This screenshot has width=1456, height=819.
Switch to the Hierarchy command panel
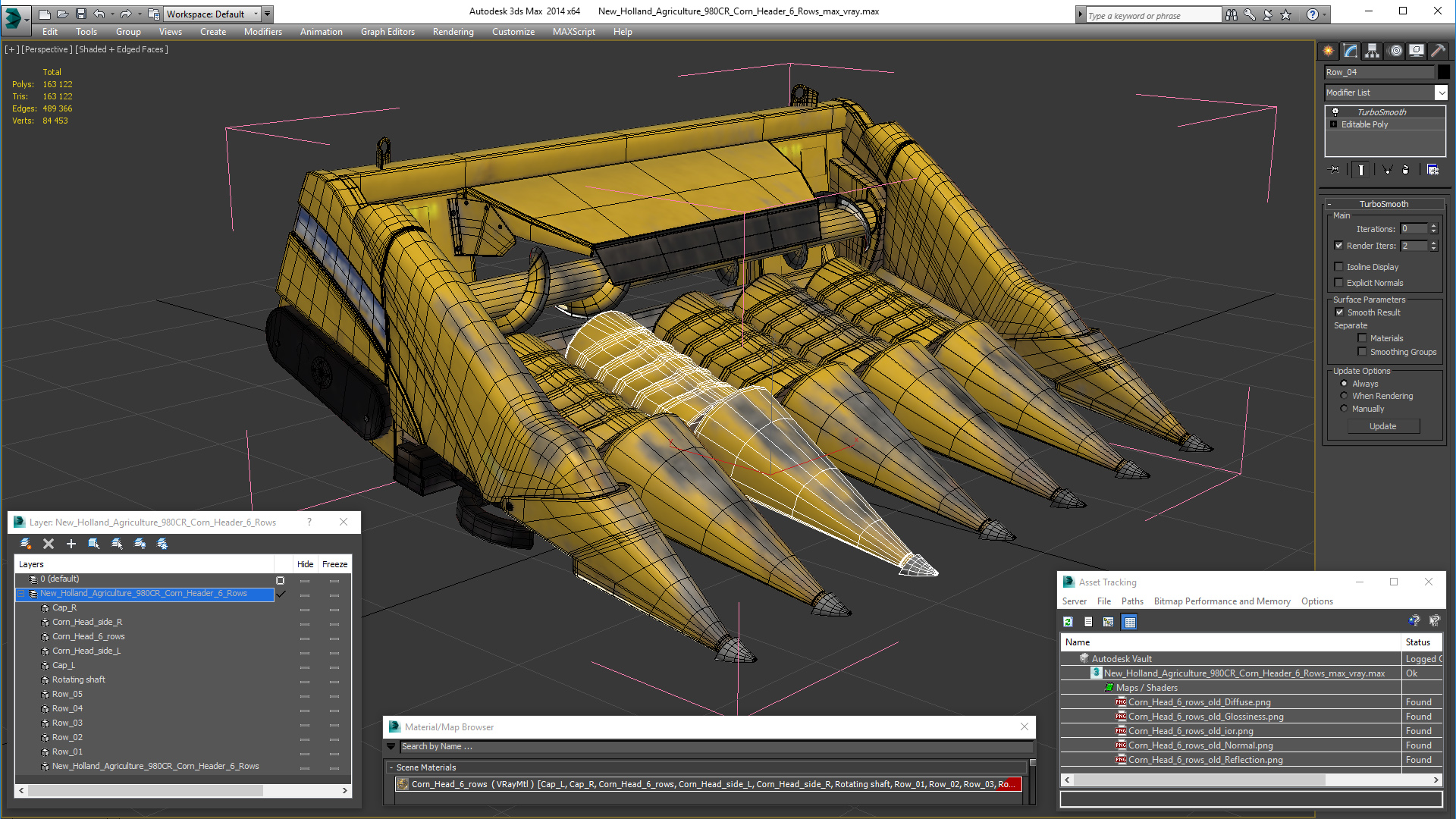coord(1373,51)
